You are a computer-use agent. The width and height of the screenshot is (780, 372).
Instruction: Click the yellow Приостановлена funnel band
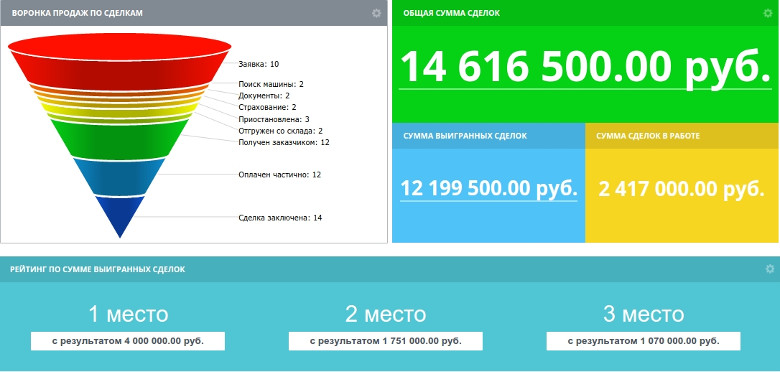tap(120, 108)
